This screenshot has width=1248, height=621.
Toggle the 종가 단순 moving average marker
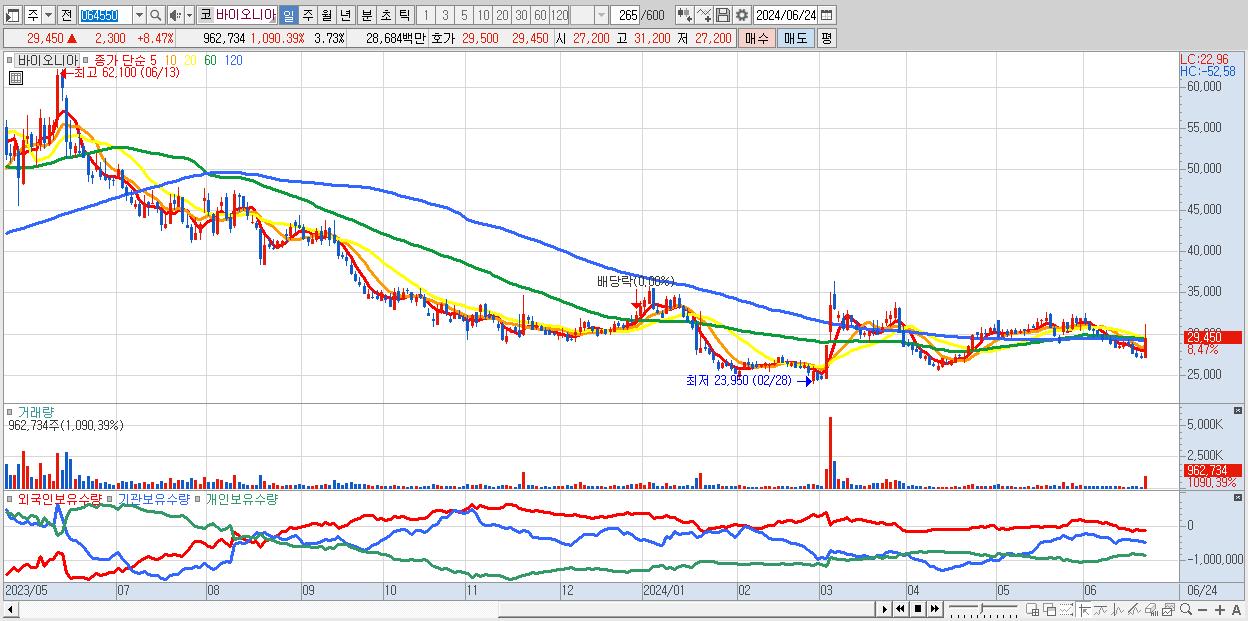coord(86,60)
